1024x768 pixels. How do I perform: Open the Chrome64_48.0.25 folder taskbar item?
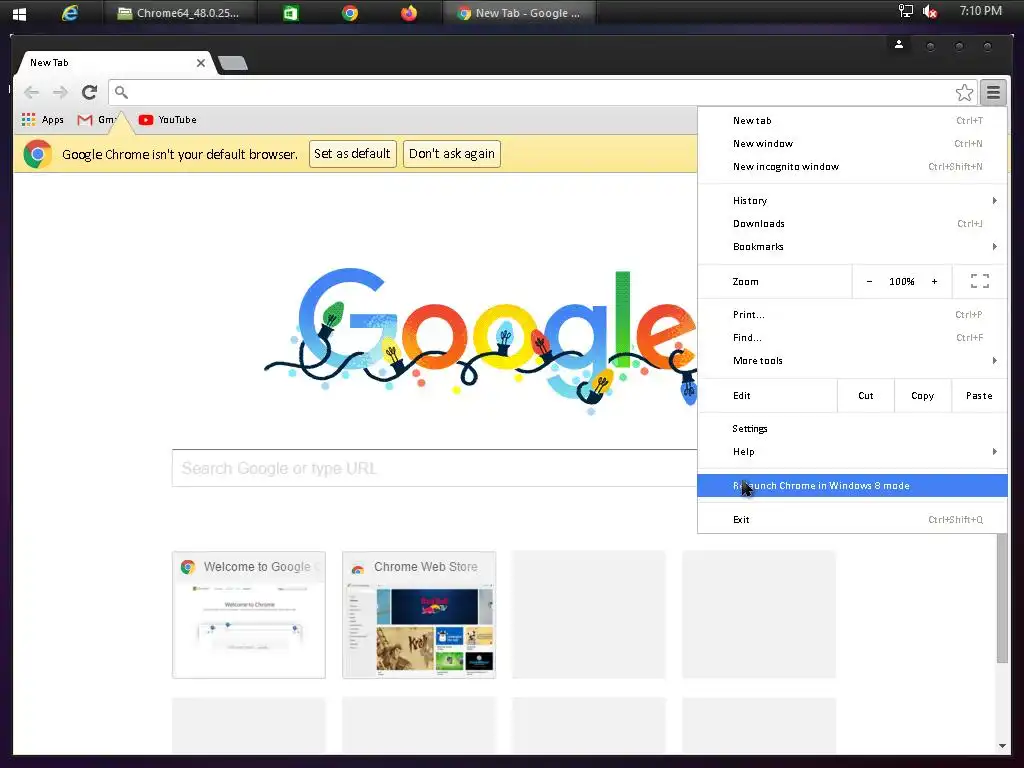click(x=179, y=13)
